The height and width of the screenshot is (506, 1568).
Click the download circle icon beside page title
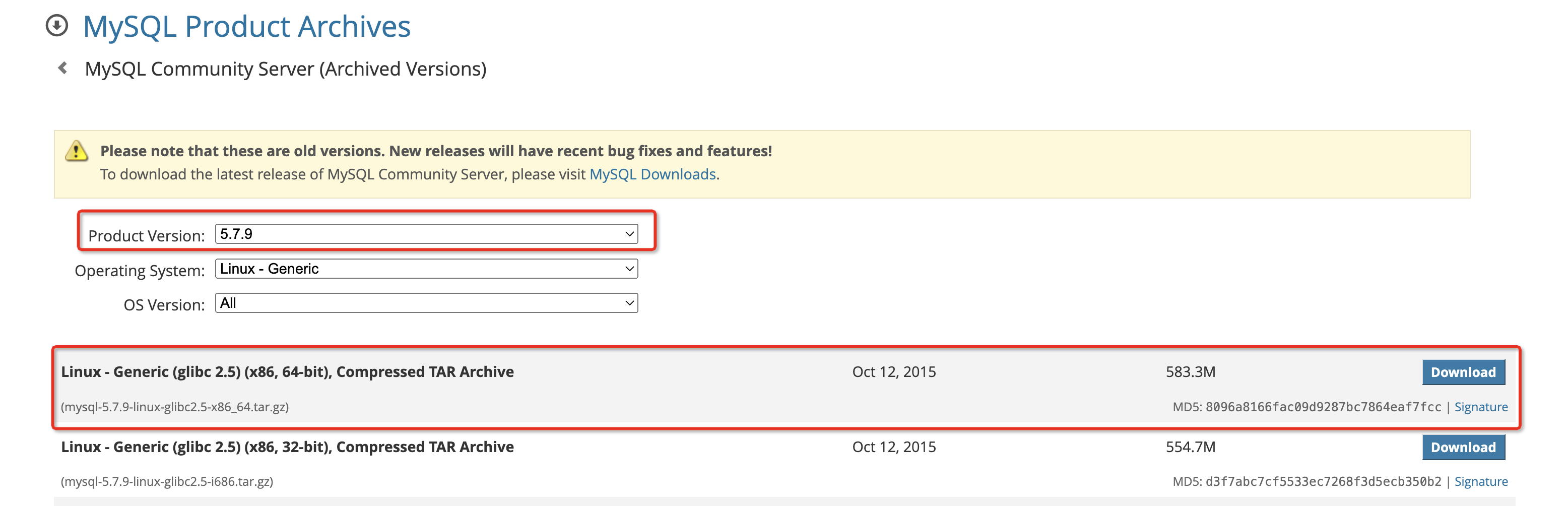click(56, 26)
